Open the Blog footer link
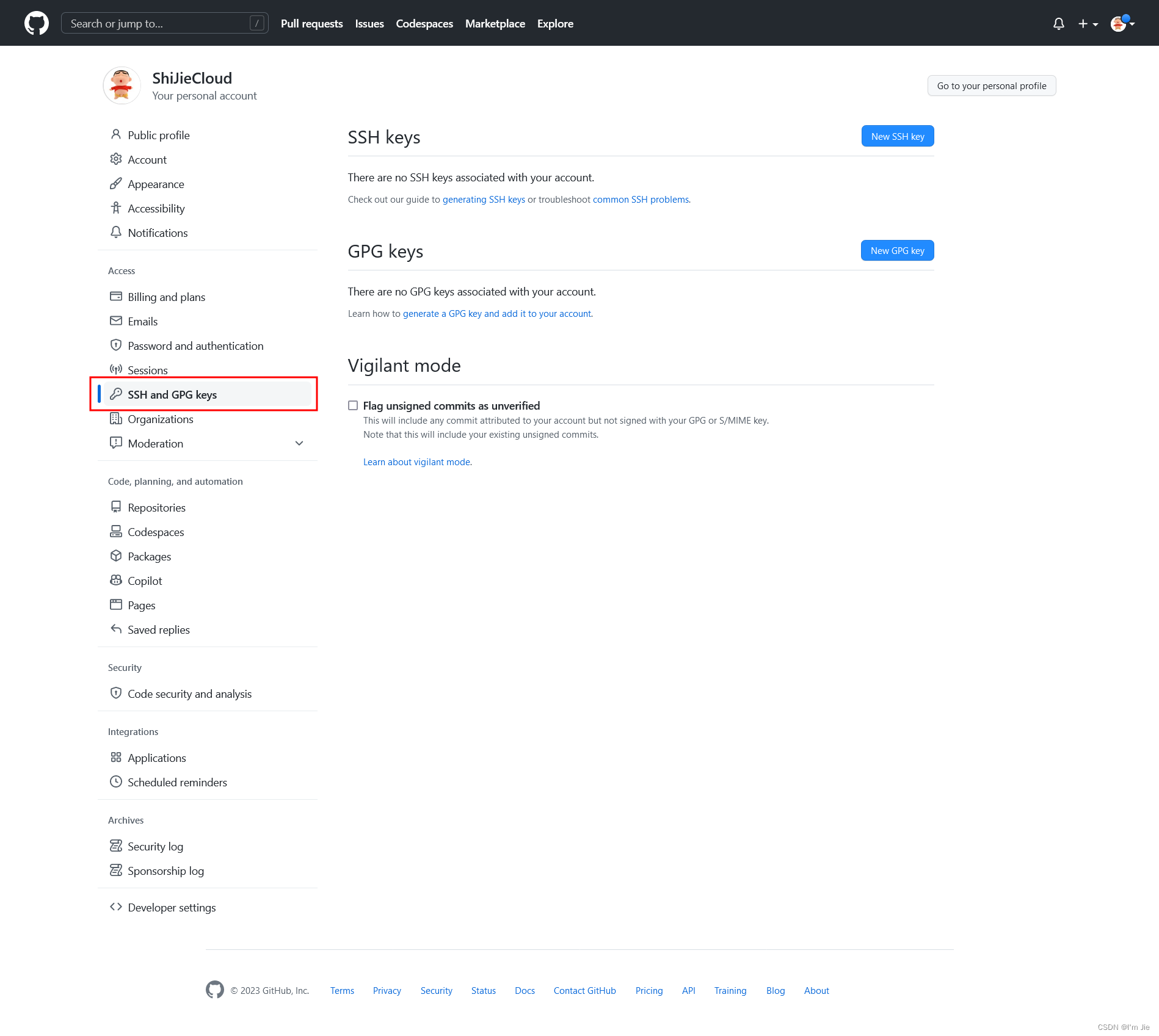This screenshot has height=1036, width=1159. (x=776, y=990)
